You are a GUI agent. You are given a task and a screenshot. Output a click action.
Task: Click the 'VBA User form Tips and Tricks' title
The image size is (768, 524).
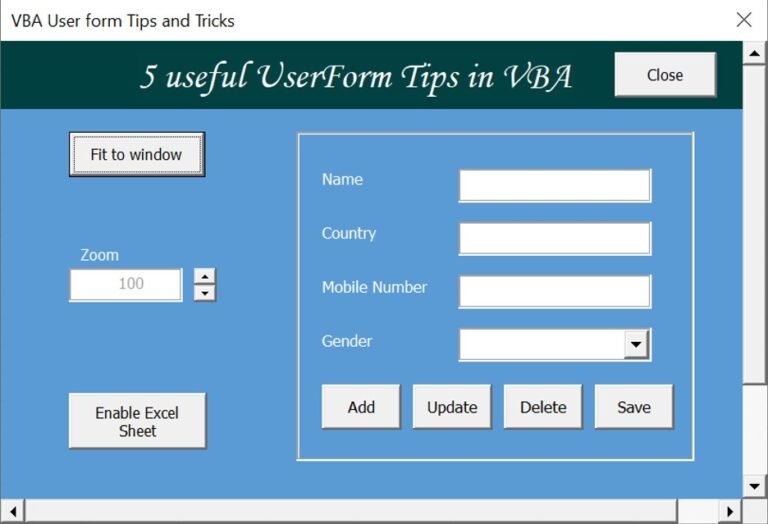coord(122,21)
